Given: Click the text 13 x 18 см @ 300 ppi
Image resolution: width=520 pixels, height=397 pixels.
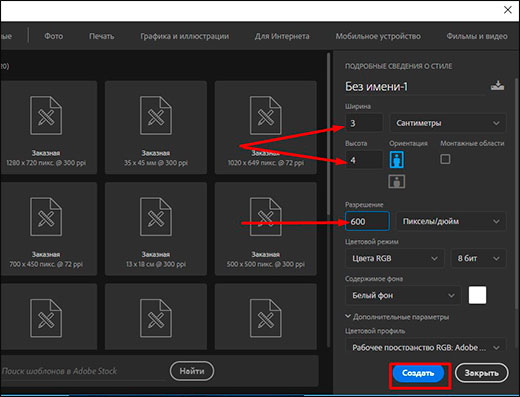Looking at the screenshot, I should 156,264.
